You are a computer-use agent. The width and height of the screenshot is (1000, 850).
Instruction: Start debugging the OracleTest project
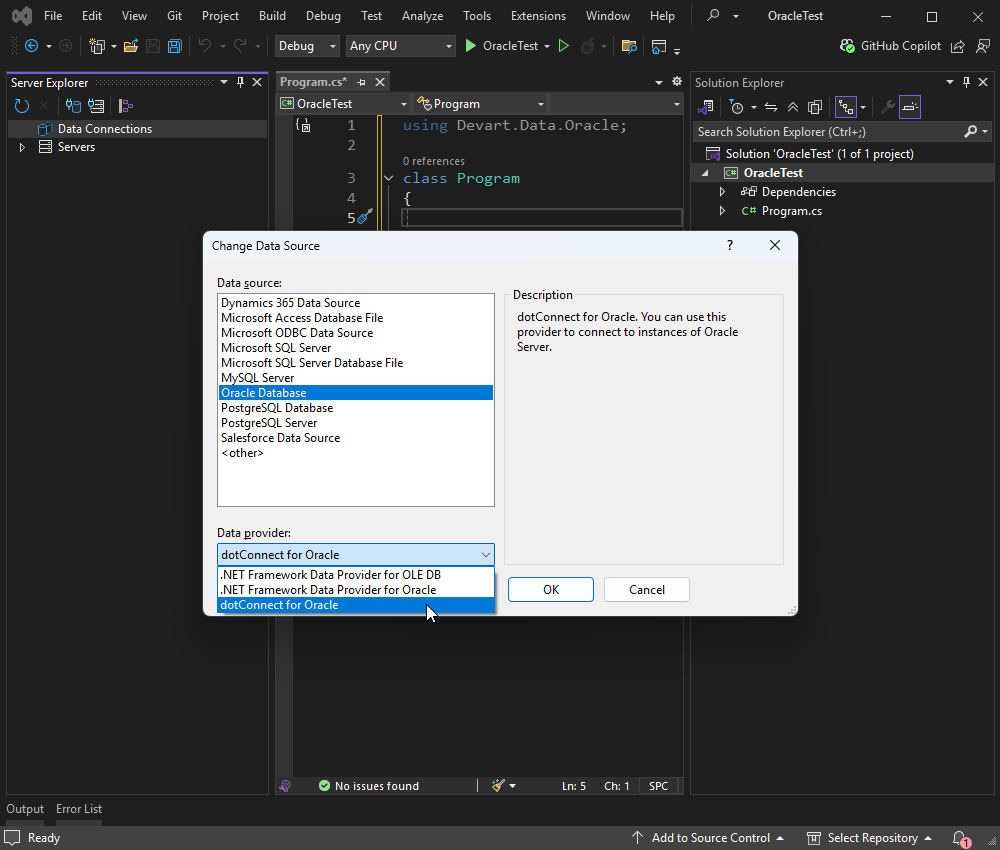(469, 45)
